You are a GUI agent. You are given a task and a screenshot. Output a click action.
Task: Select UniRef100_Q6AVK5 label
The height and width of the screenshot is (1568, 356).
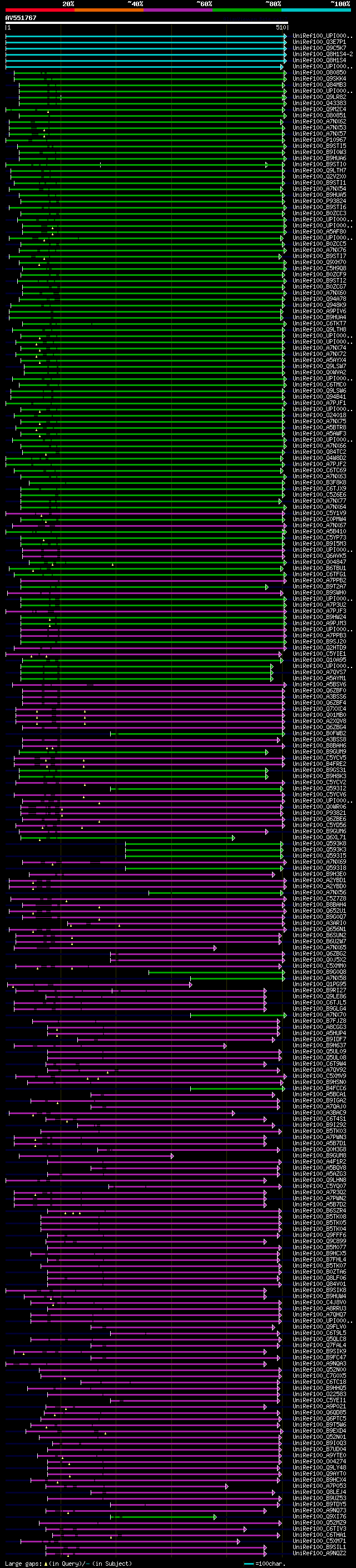(x=319, y=556)
